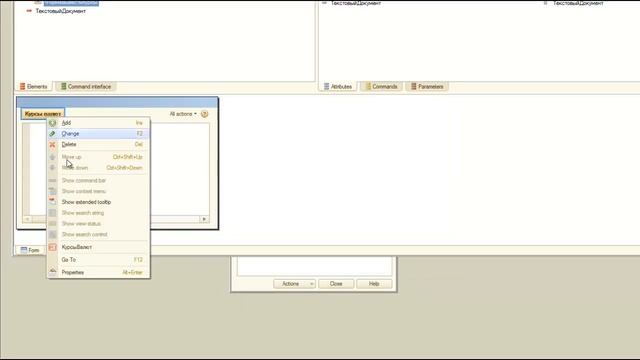
Task: Click the red X Delete icon
Action: coord(53,144)
